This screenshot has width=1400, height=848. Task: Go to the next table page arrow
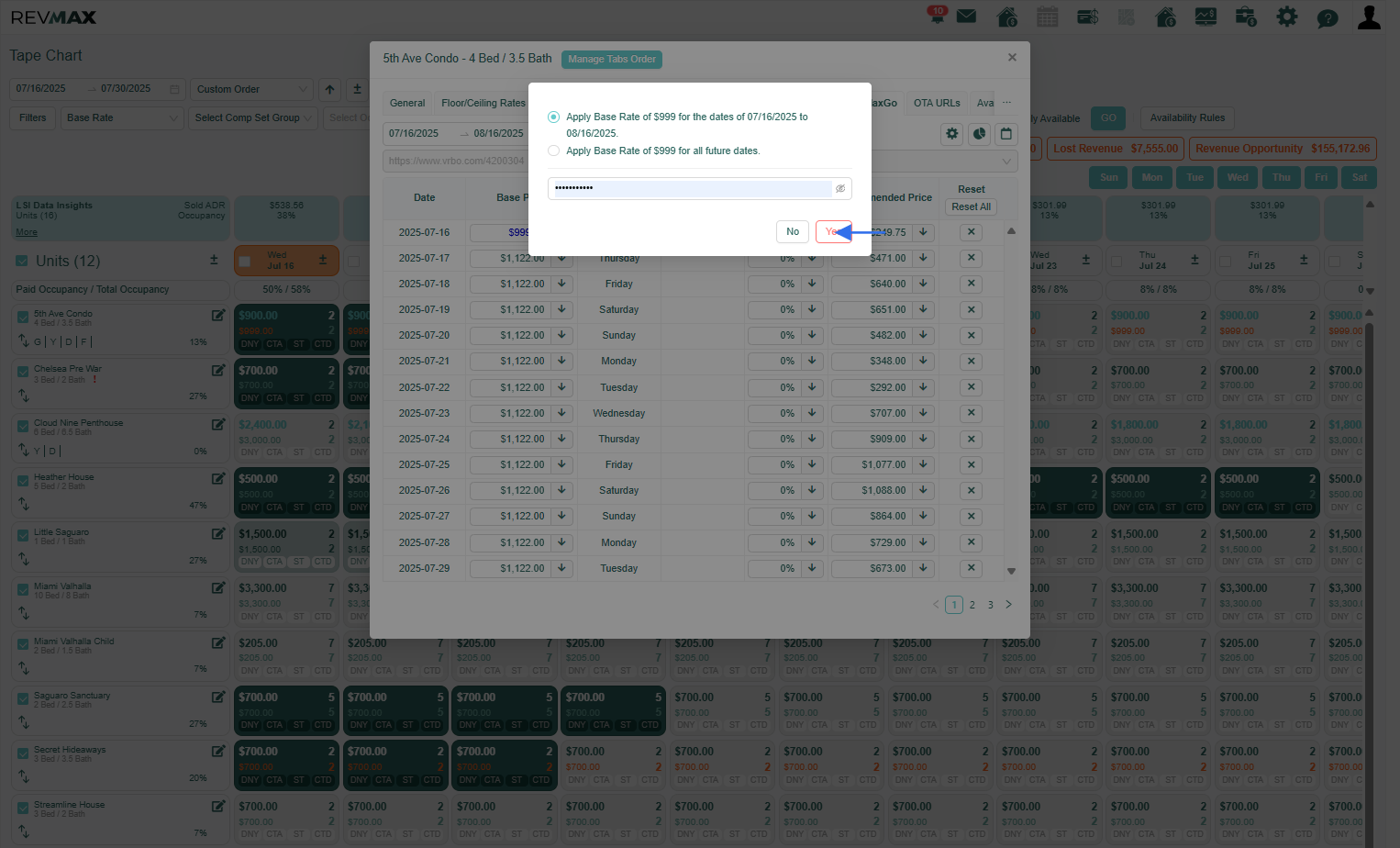(1008, 605)
